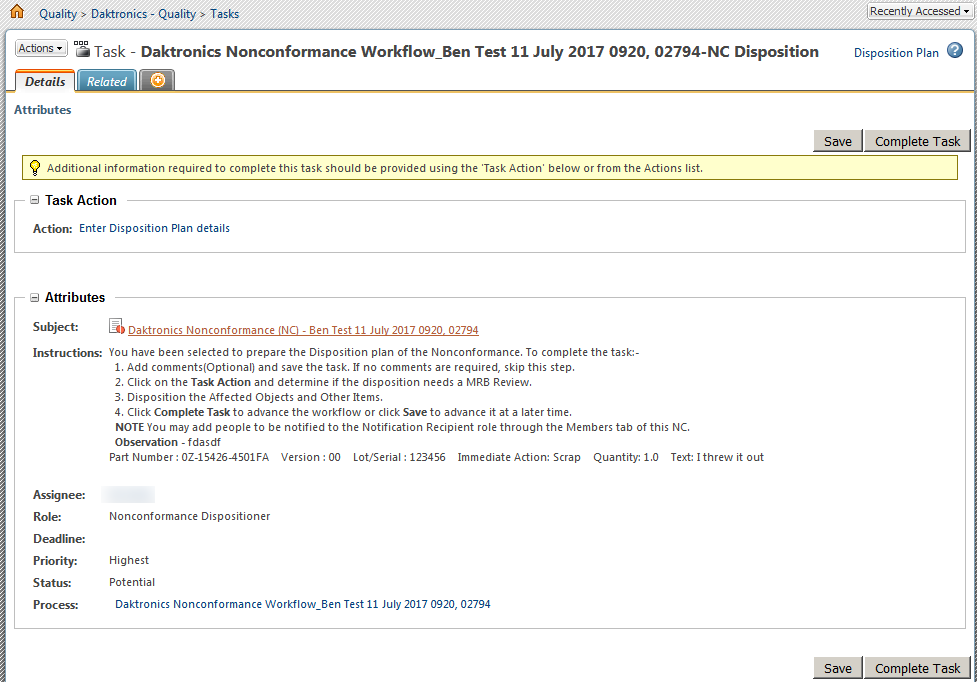The image size is (977, 682).
Task: Open the Recently Accessed dropdown
Action: 920,11
